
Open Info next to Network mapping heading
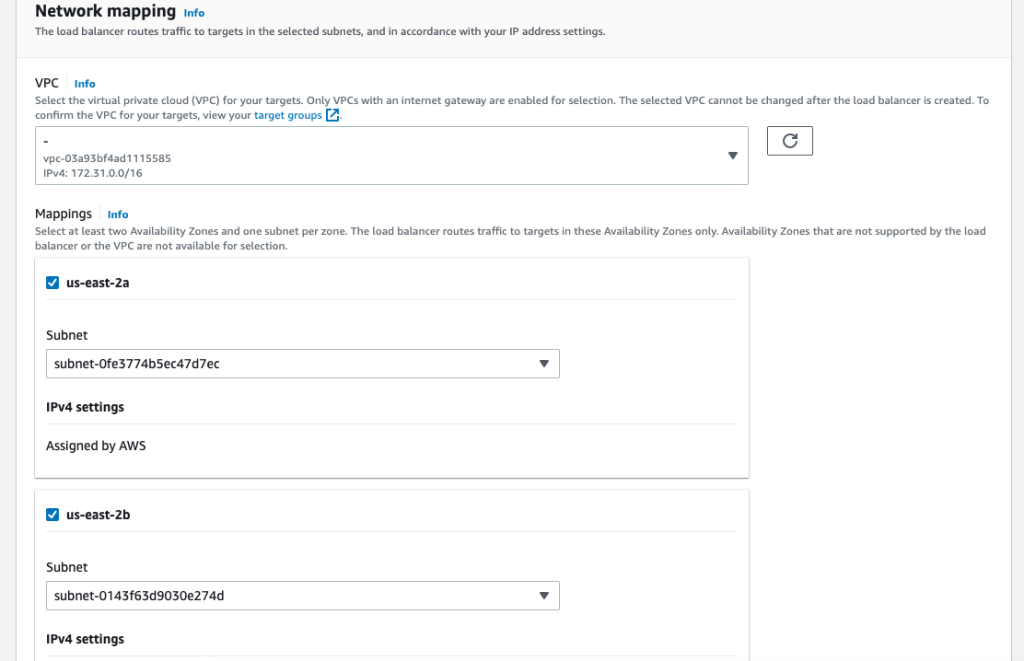194,13
